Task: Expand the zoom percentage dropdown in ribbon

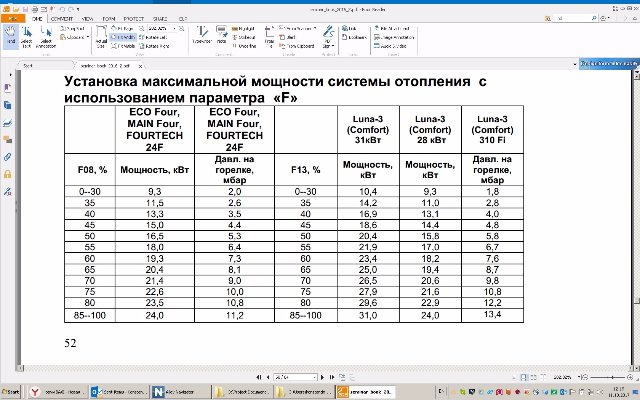Action: coord(176,30)
